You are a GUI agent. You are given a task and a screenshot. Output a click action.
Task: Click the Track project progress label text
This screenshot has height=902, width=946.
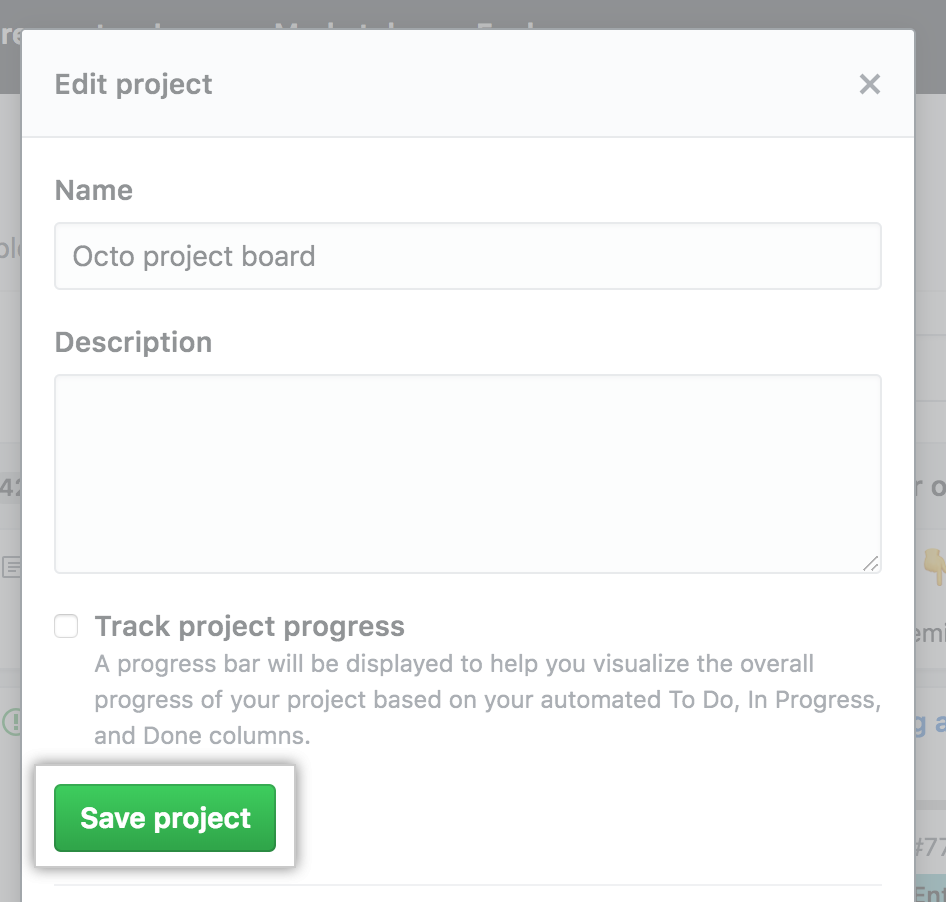(x=249, y=627)
